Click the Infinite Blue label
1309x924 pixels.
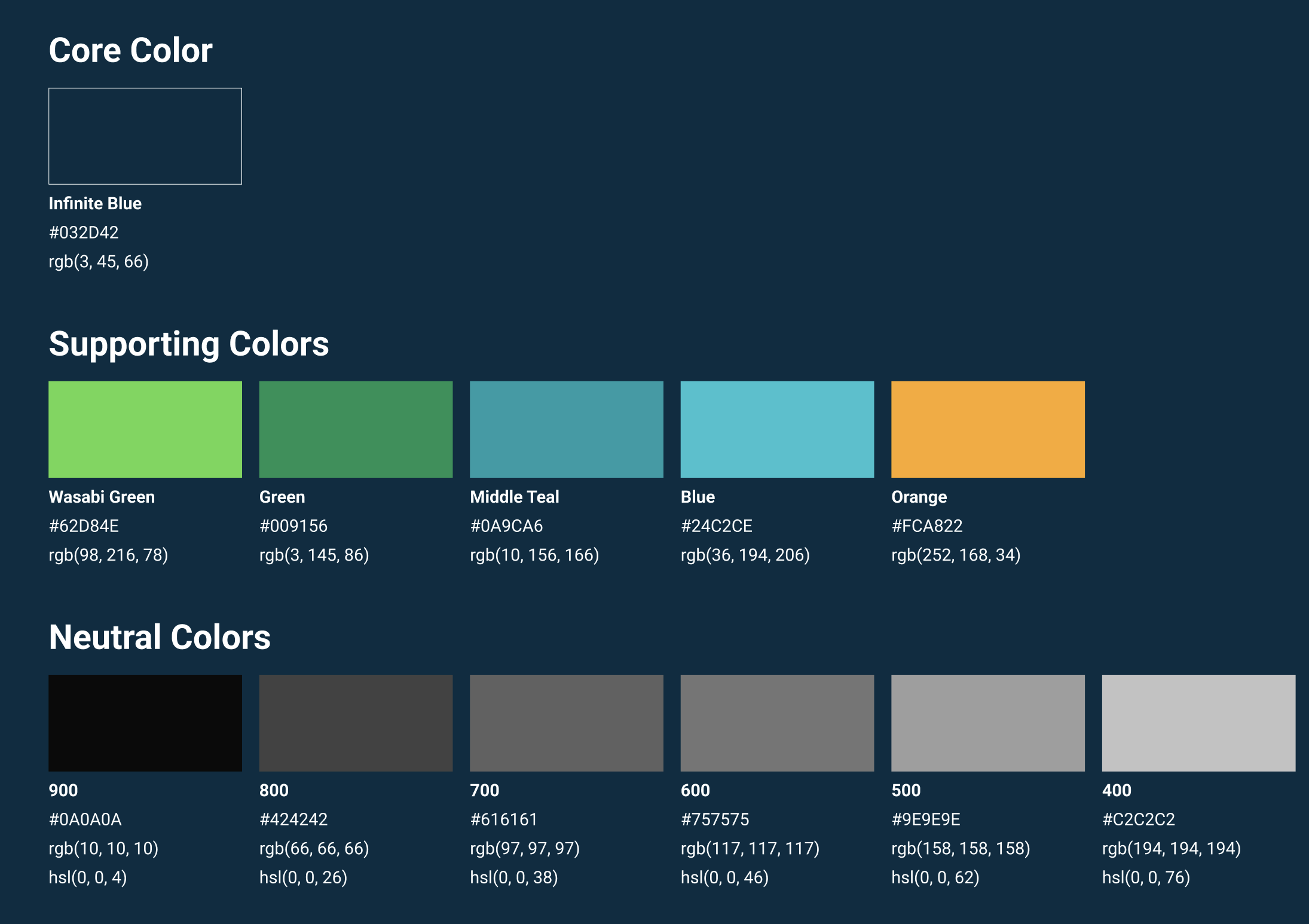pyautogui.click(x=95, y=204)
